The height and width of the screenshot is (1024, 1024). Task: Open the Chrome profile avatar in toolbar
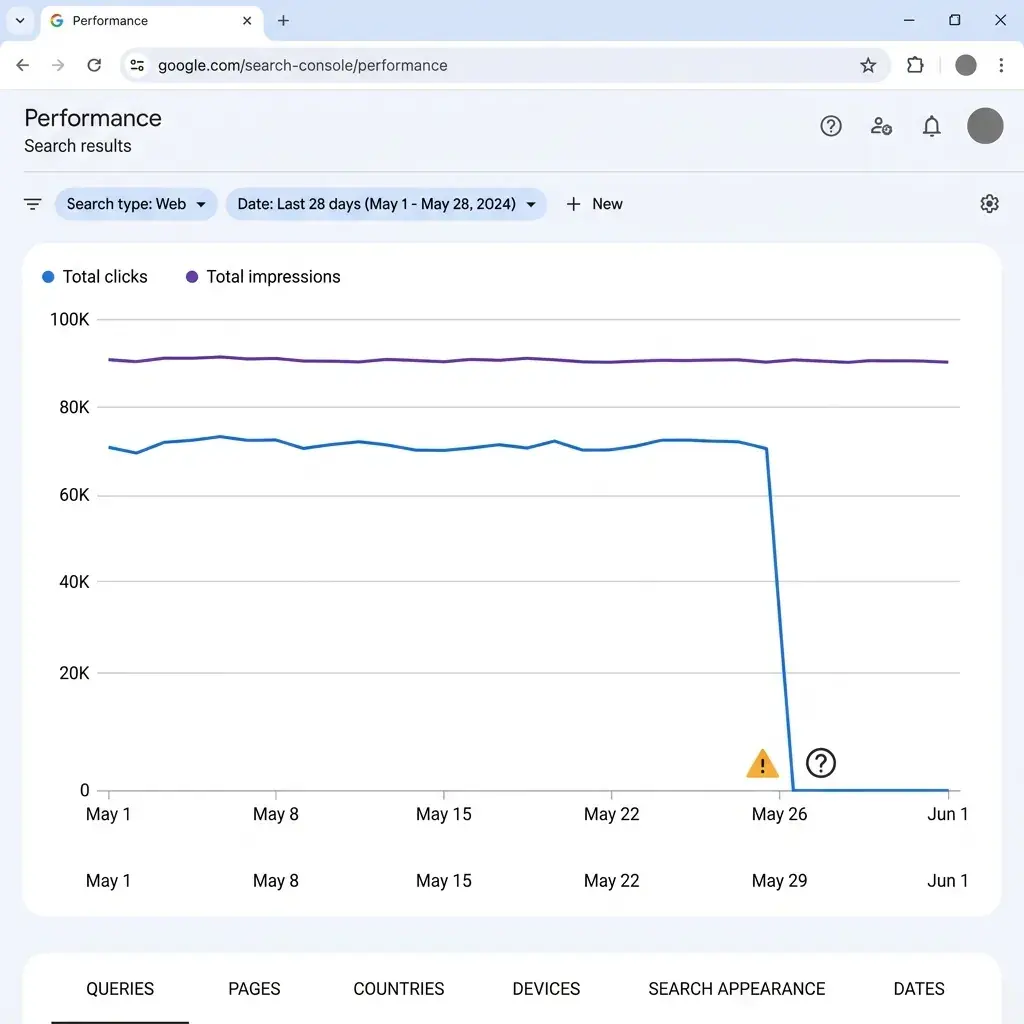[x=966, y=65]
